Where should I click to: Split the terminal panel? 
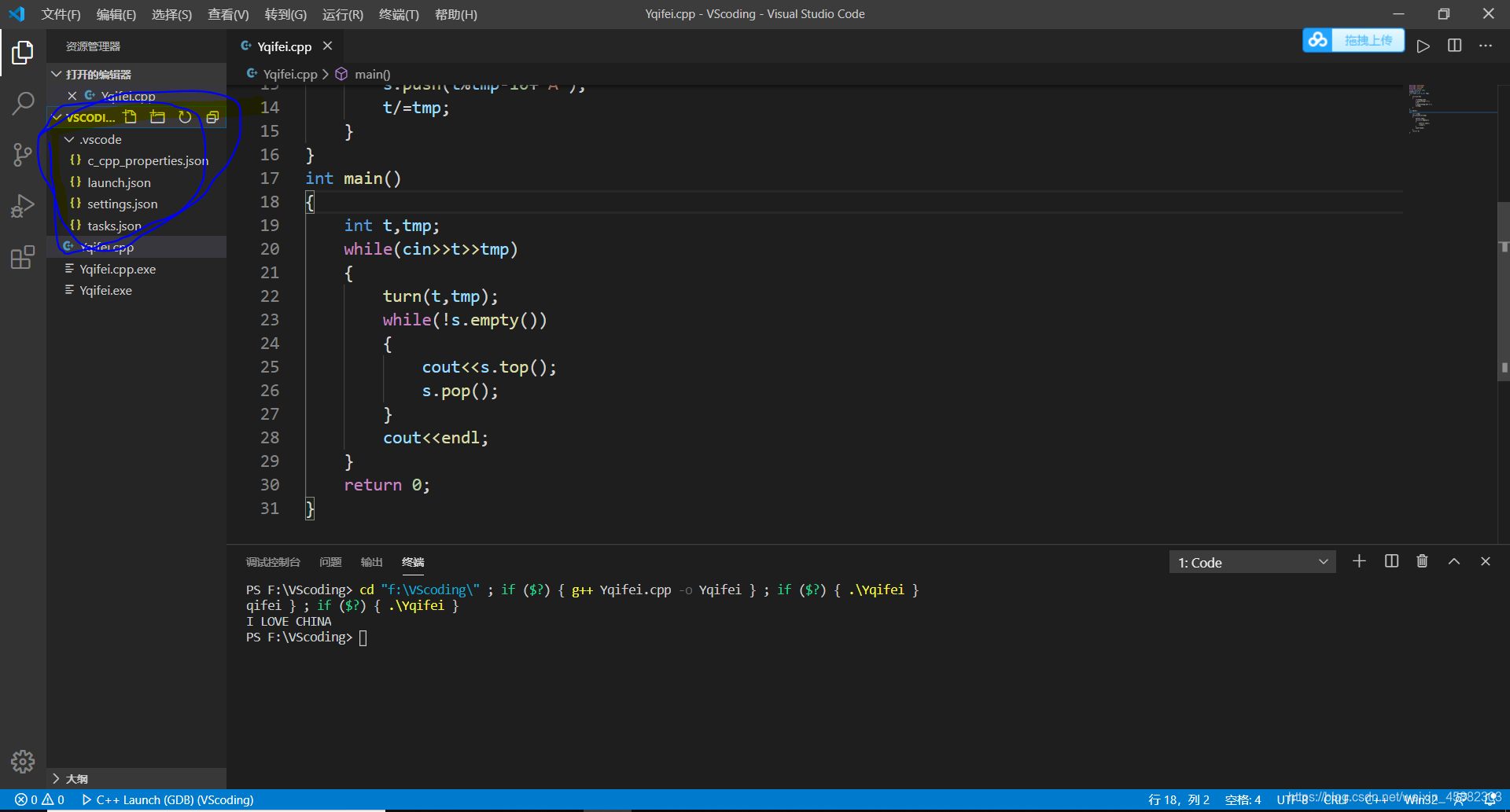[1391, 561]
